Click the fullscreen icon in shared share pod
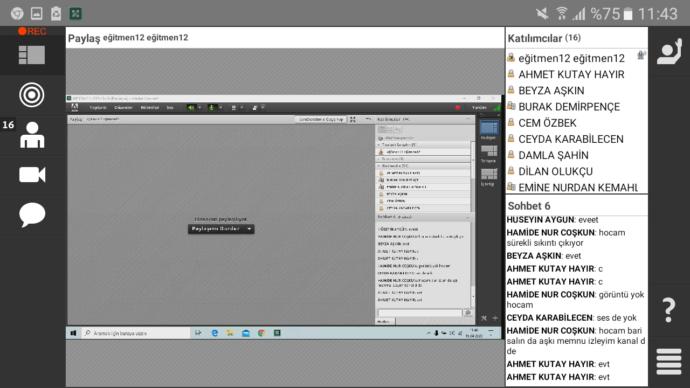The height and width of the screenshot is (388, 690). tap(352, 119)
